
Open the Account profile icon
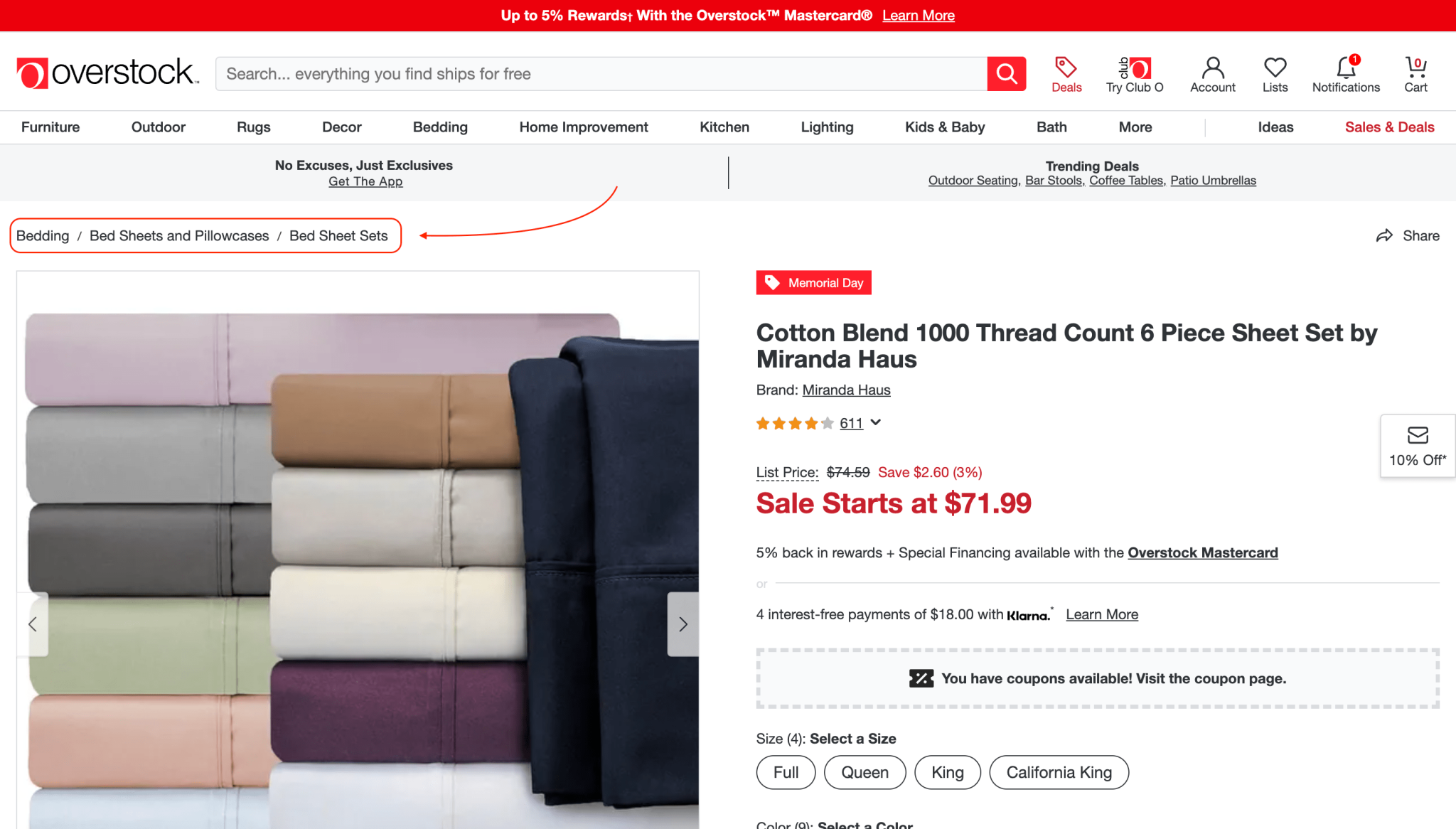[x=1212, y=68]
